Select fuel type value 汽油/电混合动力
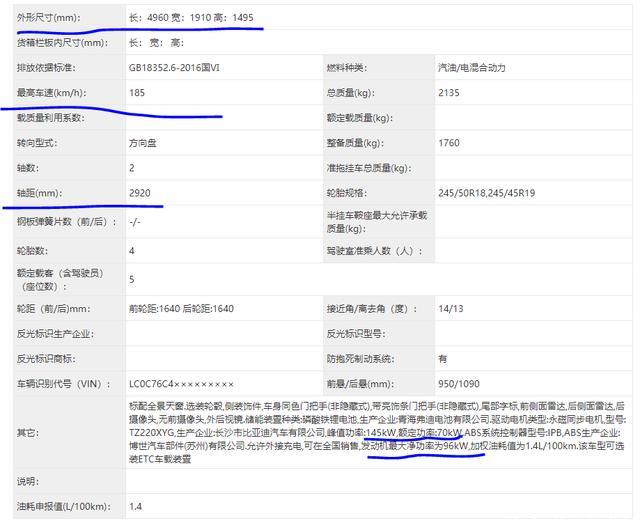Screen dimensions: 640x530 click(472, 68)
